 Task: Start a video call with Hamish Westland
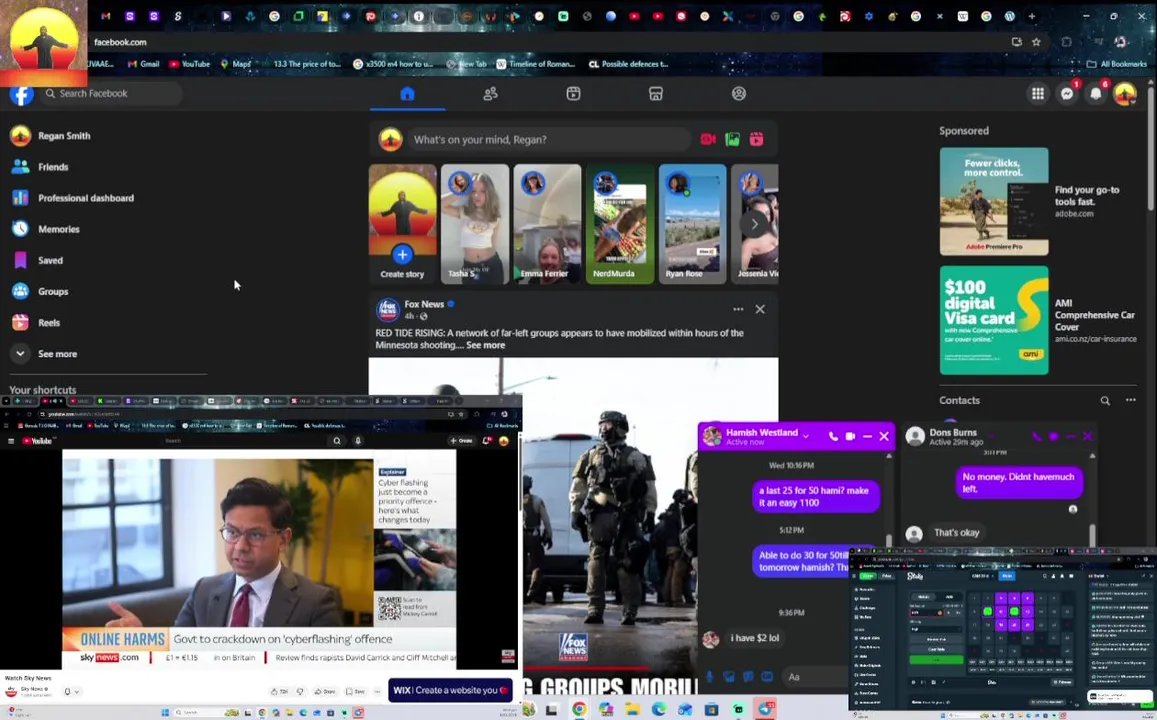[850, 437]
